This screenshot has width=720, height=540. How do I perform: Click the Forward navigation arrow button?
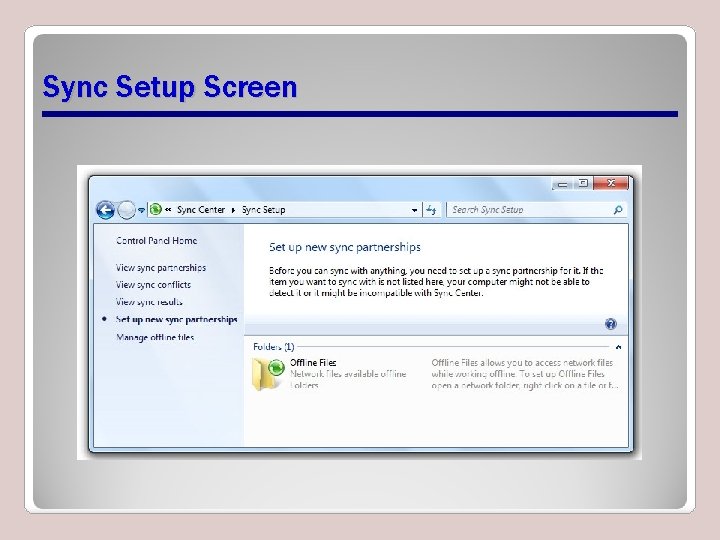point(126,210)
